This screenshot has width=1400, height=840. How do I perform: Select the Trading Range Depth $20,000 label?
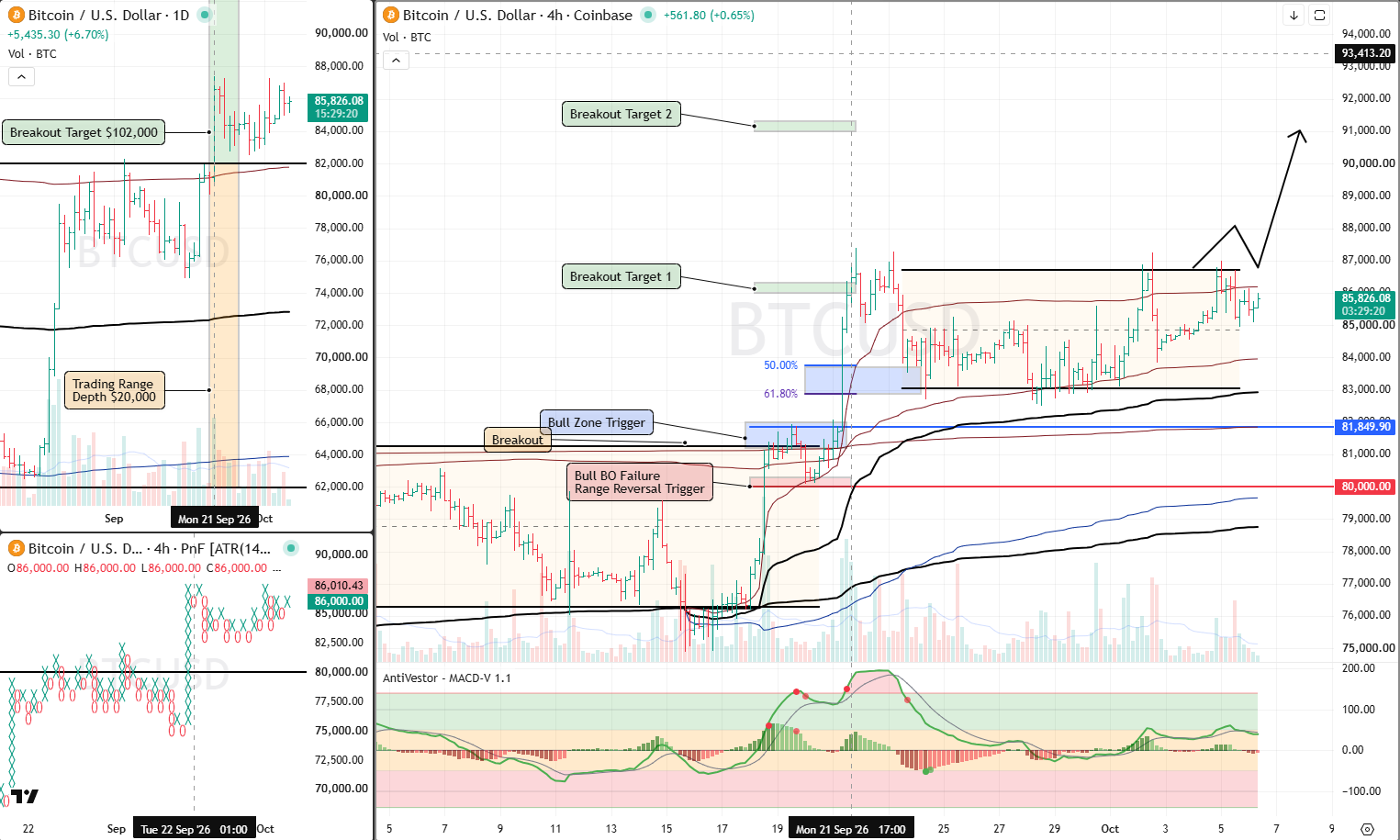click(x=115, y=390)
